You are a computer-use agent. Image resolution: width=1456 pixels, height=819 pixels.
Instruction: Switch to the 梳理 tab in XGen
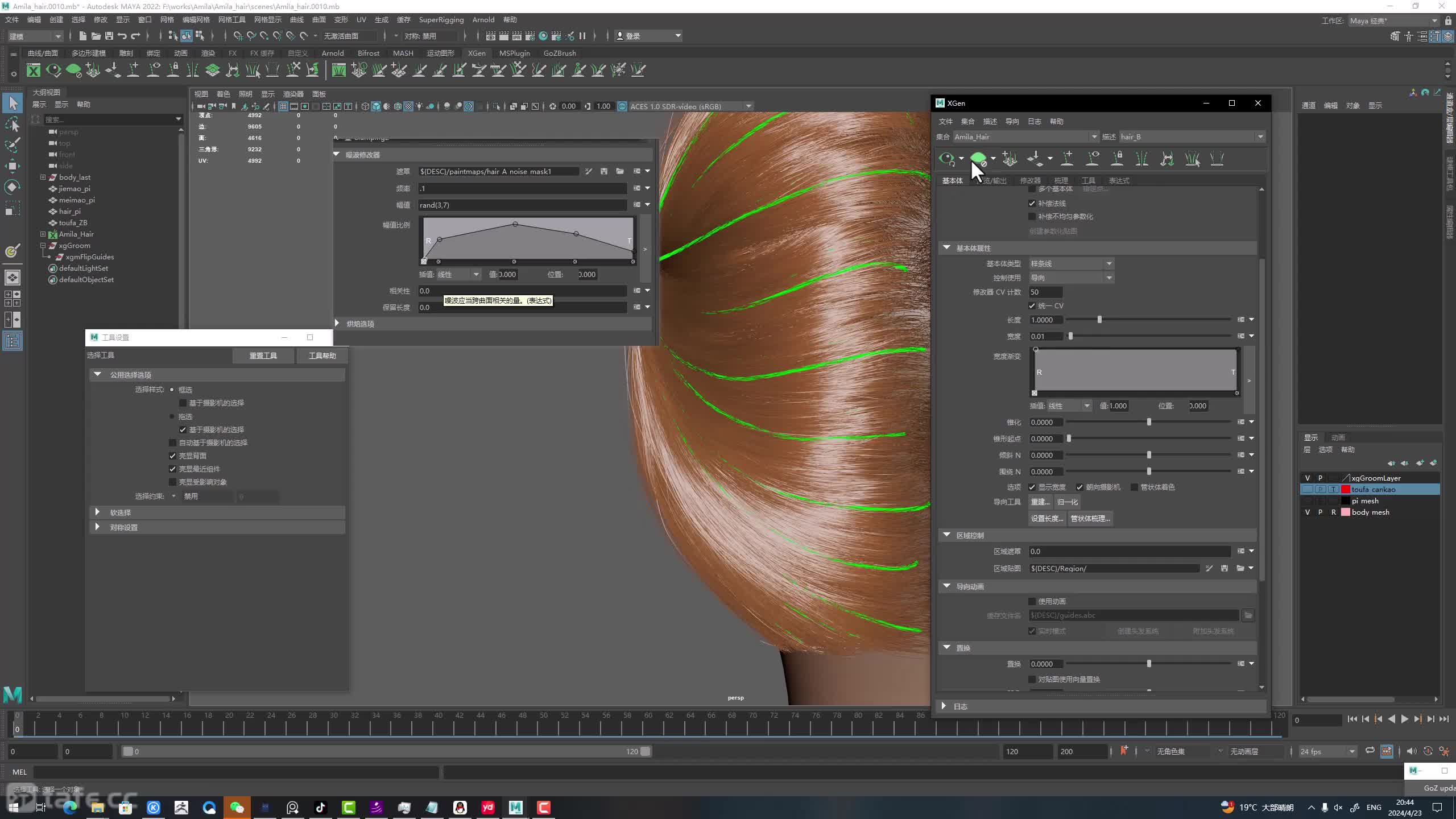(x=1061, y=180)
